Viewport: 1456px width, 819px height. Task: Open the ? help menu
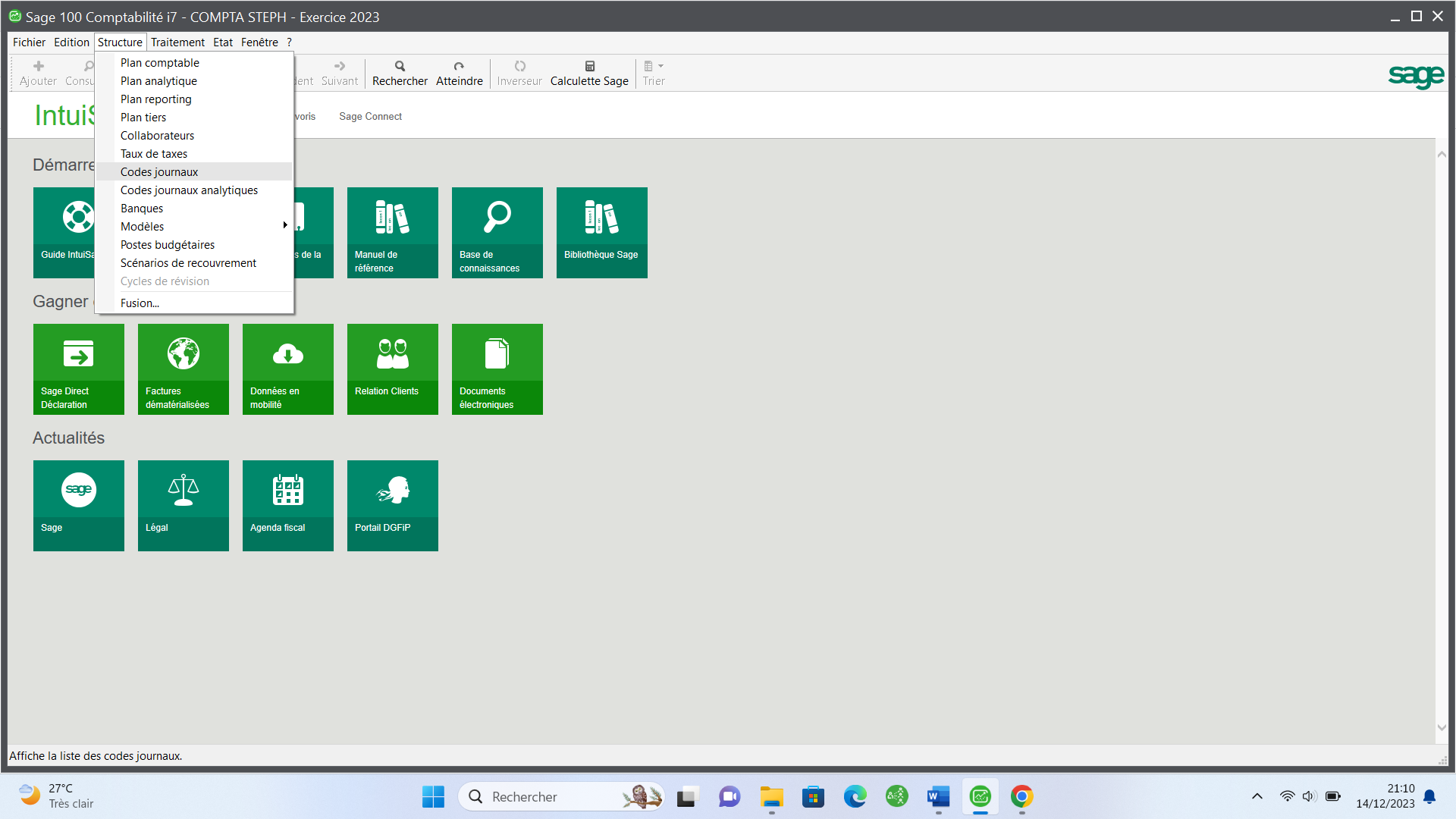(289, 42)
